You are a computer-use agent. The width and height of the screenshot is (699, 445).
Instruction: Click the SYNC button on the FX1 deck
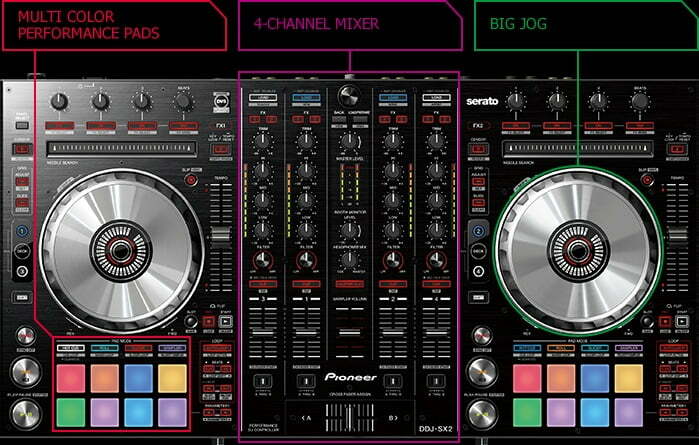25,336
